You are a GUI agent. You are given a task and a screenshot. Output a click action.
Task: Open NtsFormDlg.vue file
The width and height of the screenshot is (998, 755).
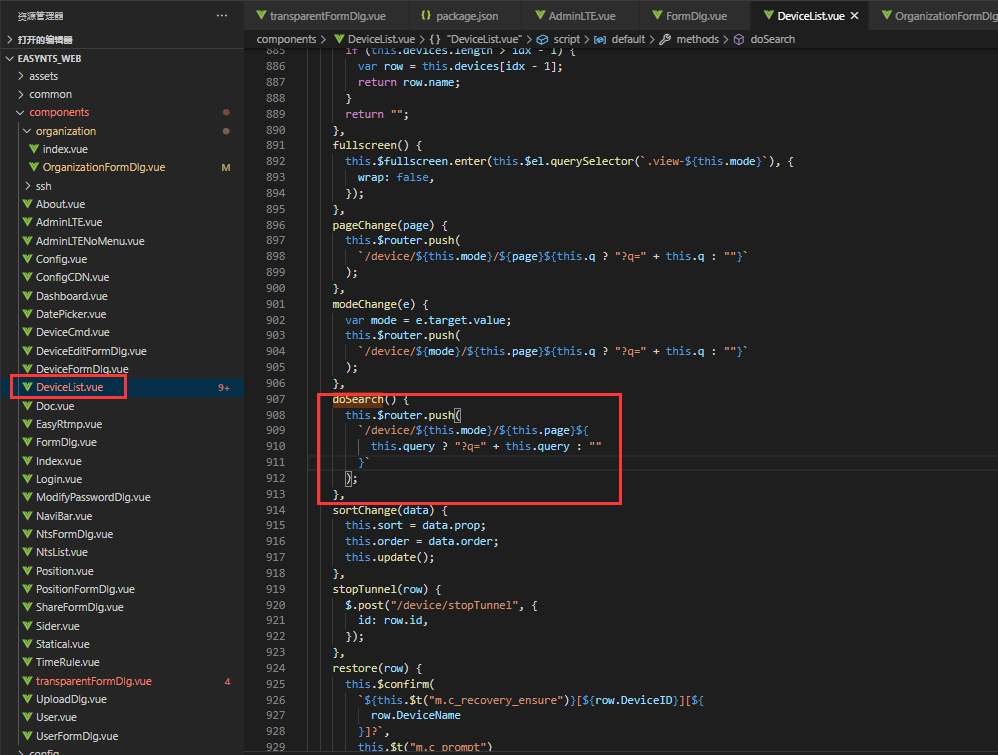point(74,534)
